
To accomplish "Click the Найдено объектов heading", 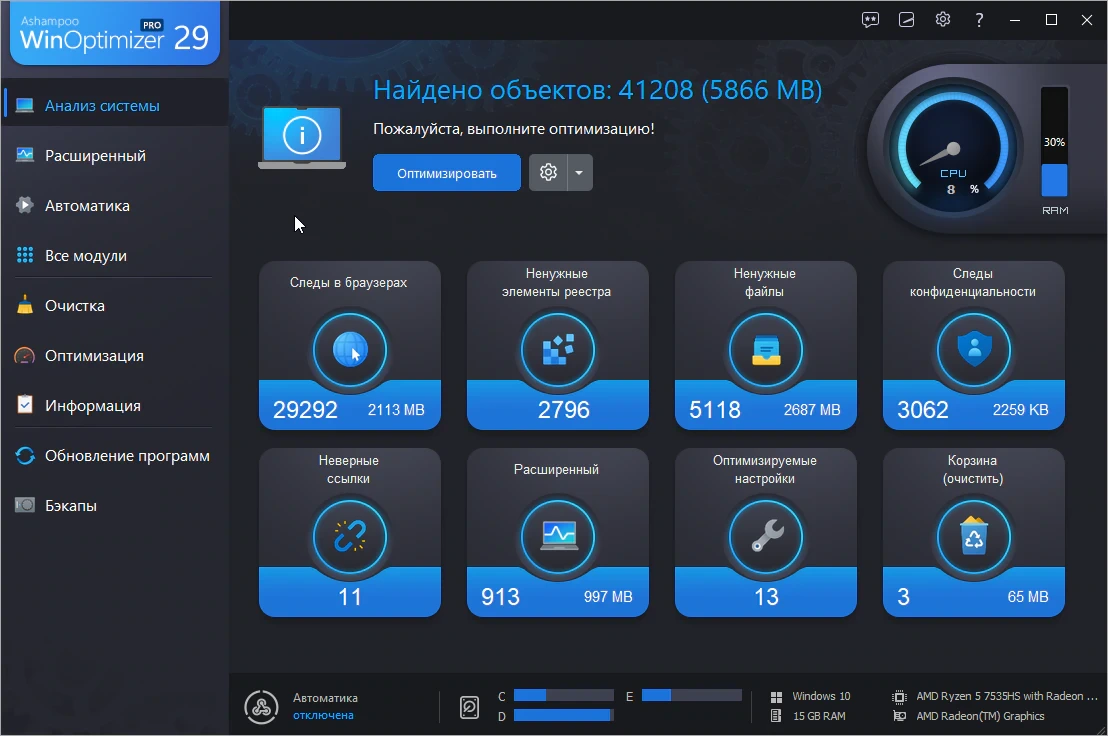I will tap(597, 90).
